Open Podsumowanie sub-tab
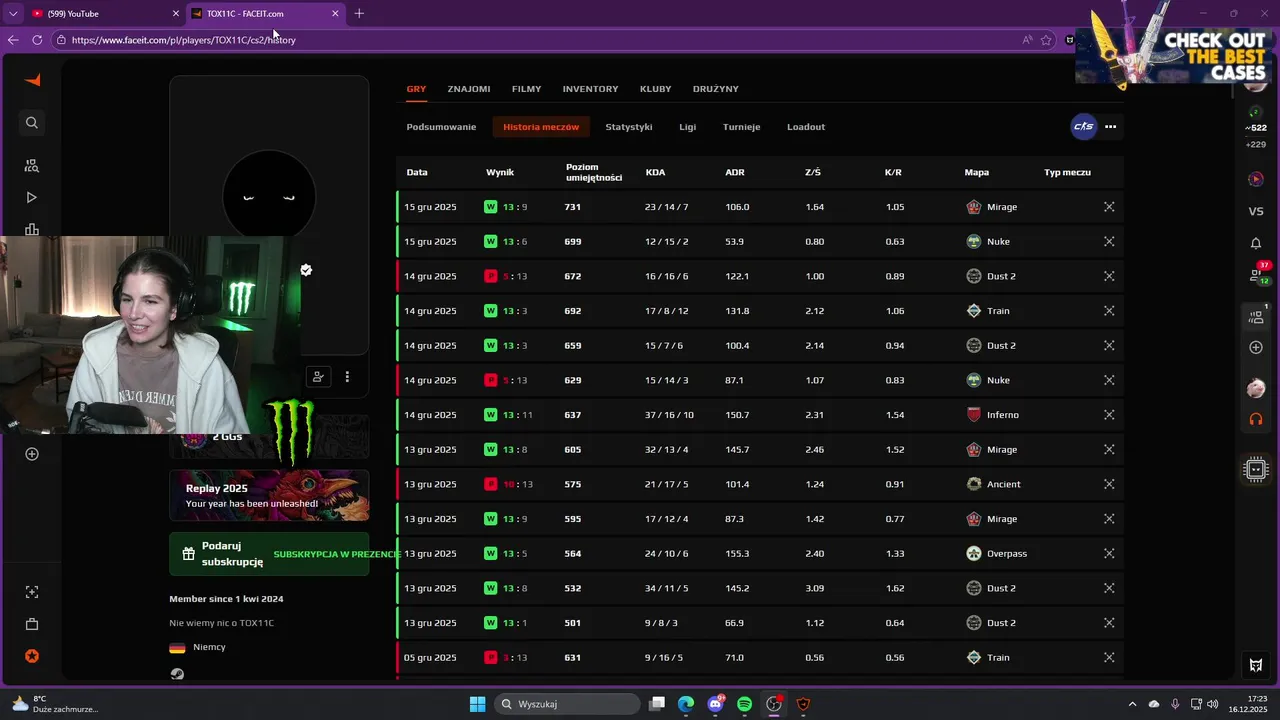The width and height of the screenshot is (1280, 720). click(x=441, y=127)
